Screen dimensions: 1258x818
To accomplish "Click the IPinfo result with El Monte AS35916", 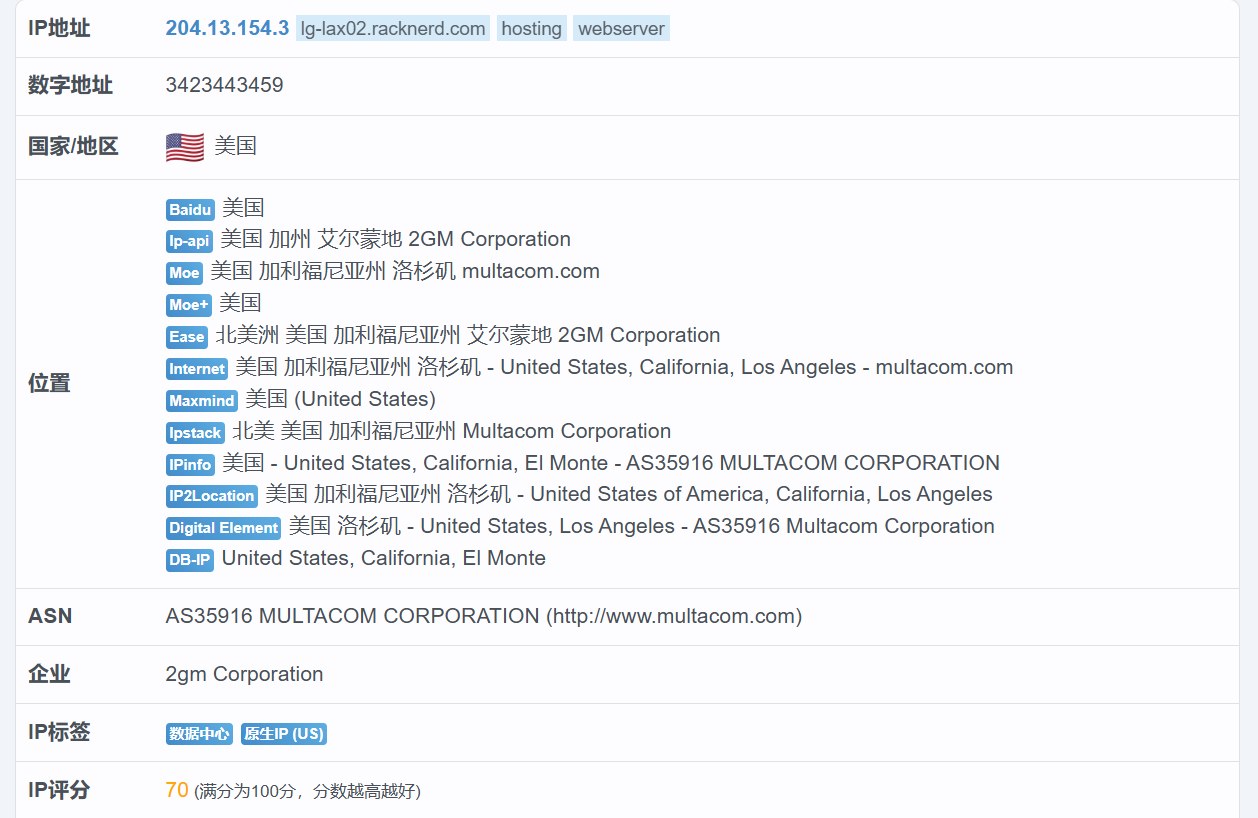I will click(x=611, y=463).
